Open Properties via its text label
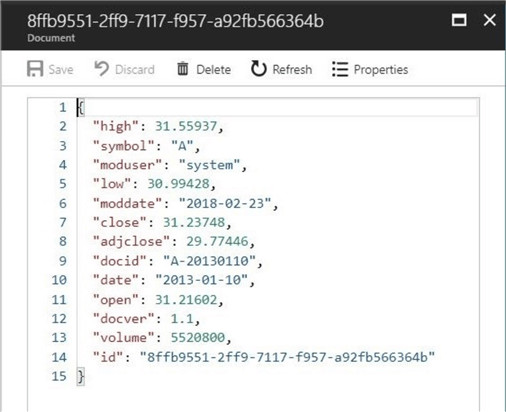The height and width of the screenshot is (412, 506). point(381,70)
